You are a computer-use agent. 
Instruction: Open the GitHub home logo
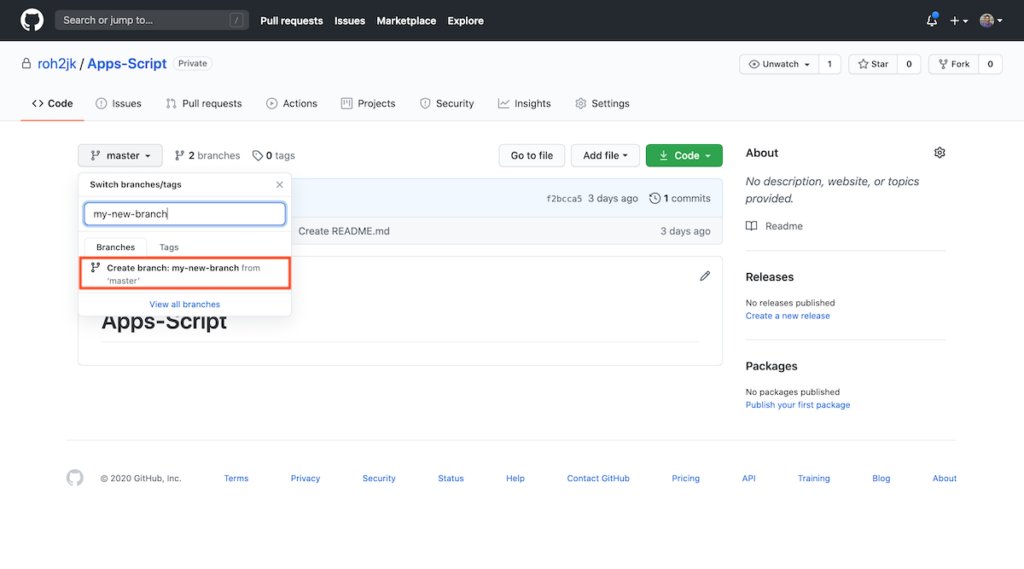31,20
